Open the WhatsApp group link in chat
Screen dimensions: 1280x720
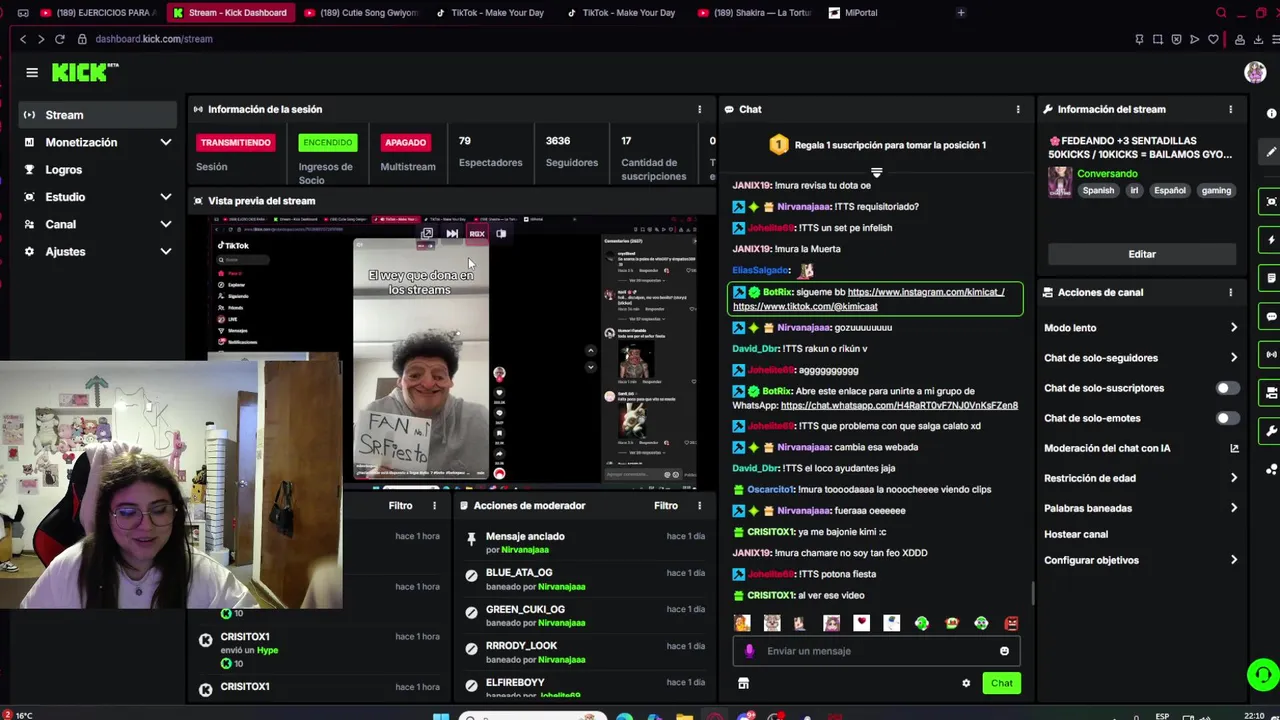[x=899, y=405]
